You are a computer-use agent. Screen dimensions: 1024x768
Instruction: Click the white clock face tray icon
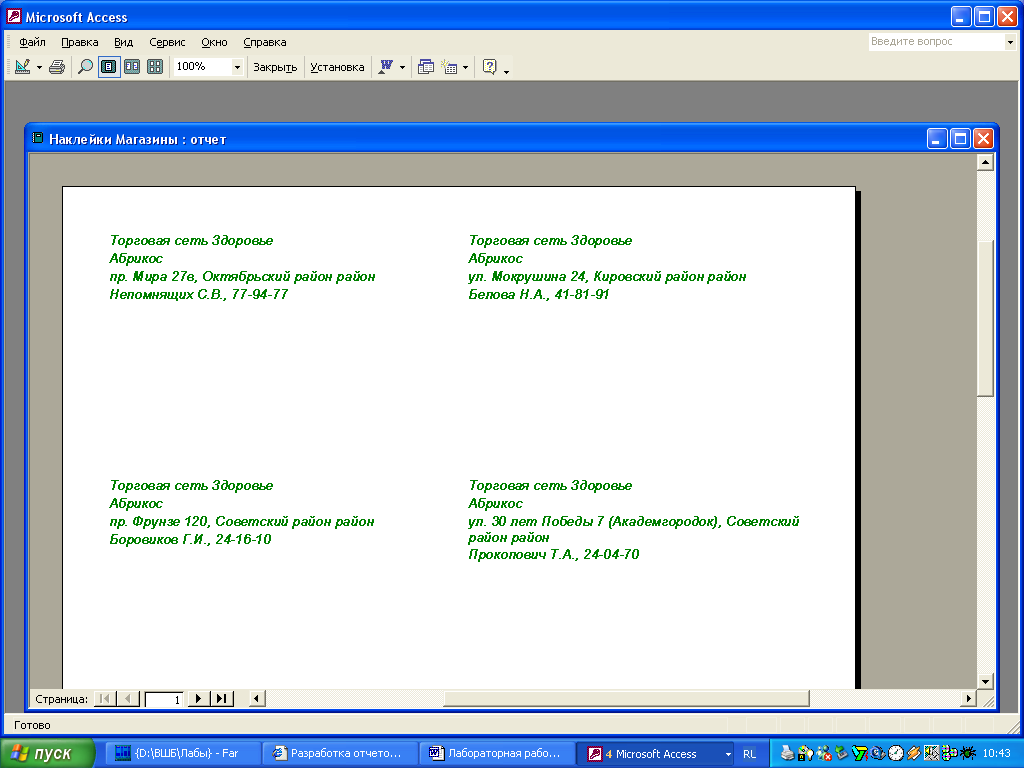(x=895, y=753)
